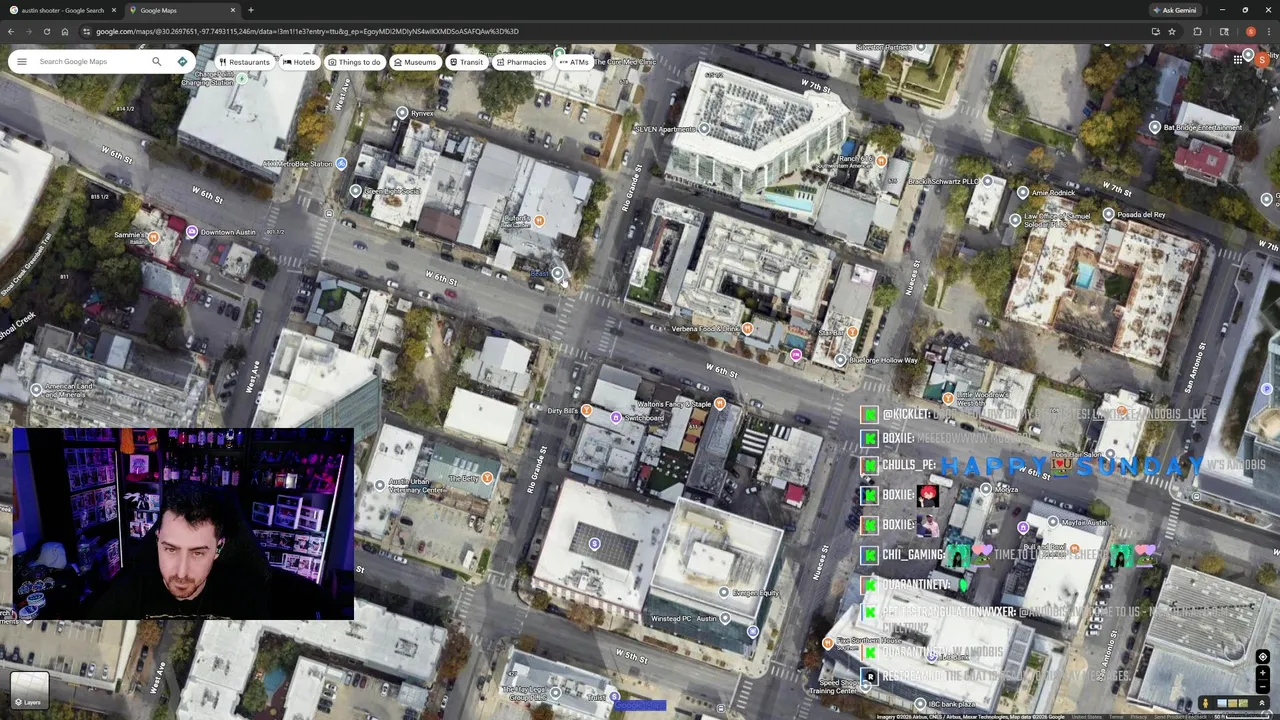1280x720 pixels.
Task: Click the American Land and Minerals pin
Action: [x=36, y=389]
